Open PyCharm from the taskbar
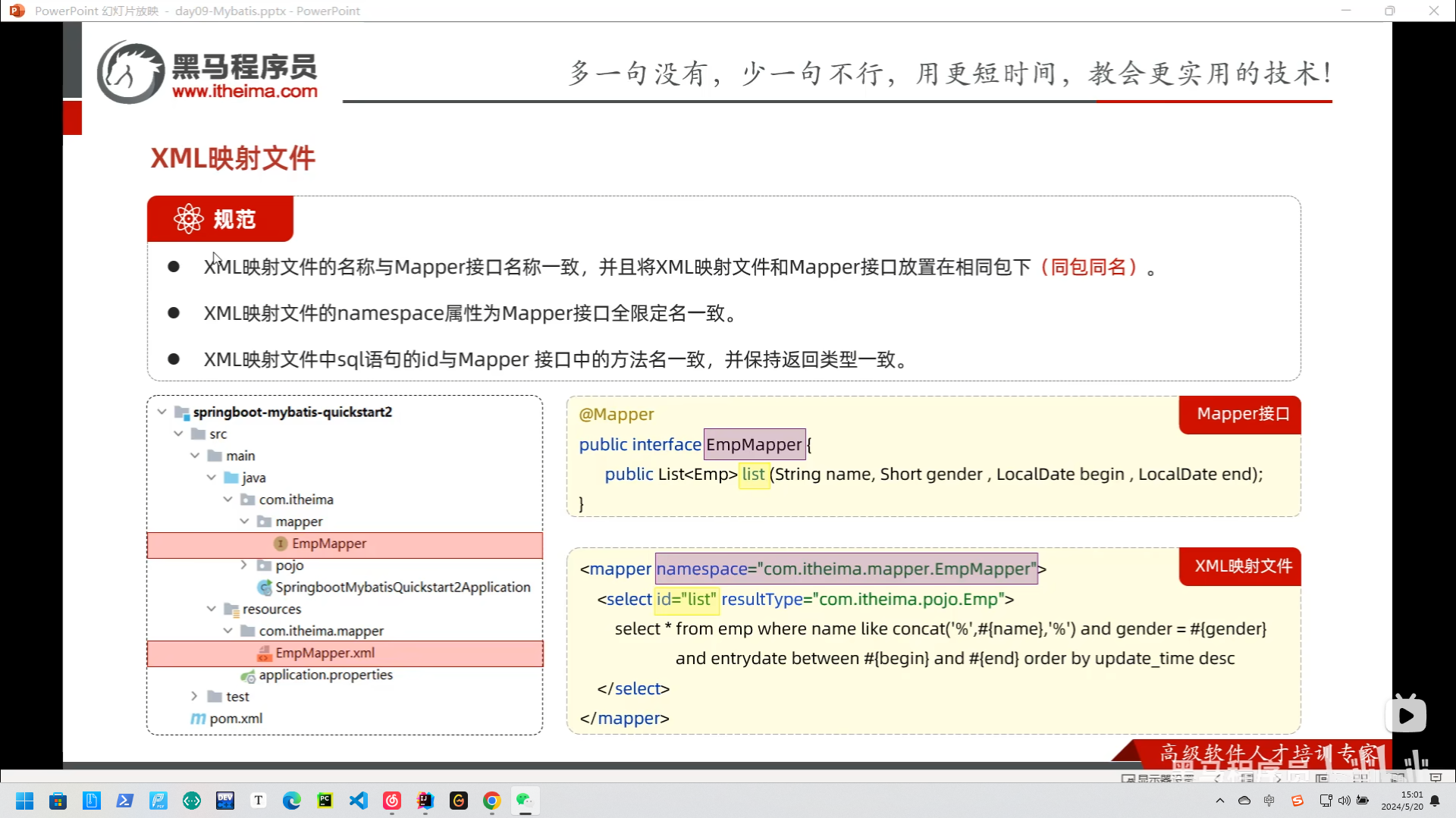The width and height of the screenshot is (1456, 818). point(325,801)
